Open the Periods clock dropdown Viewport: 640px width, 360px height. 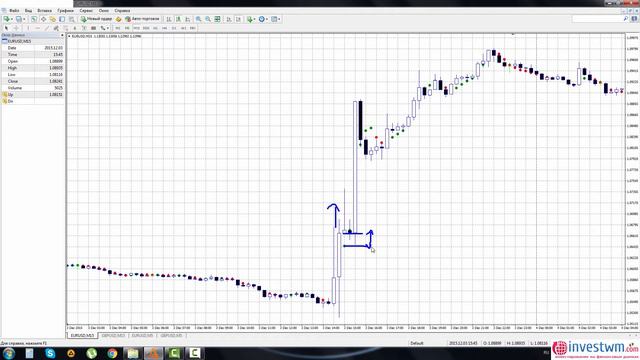tap(263, 19)
